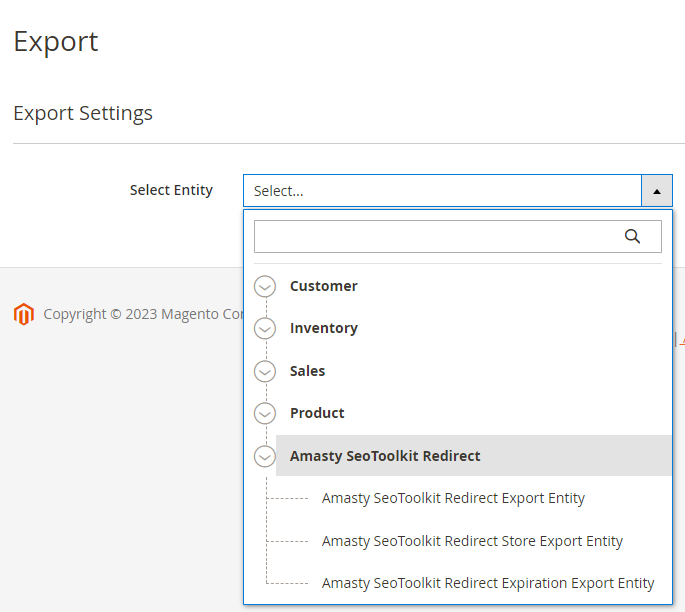Collapse the Amasty SeoToolkit Redirect chevron

pyautogui.click(x=265, y=456)
